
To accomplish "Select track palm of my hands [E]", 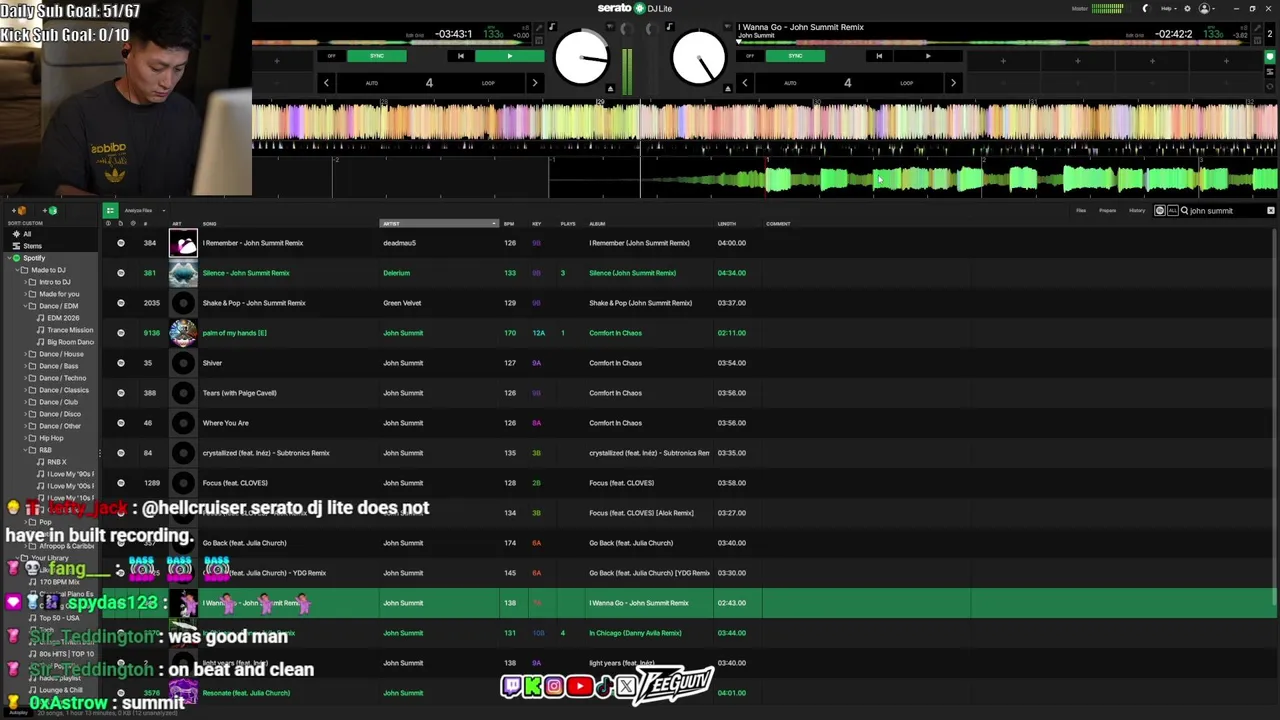I will [x=234, y=333].
